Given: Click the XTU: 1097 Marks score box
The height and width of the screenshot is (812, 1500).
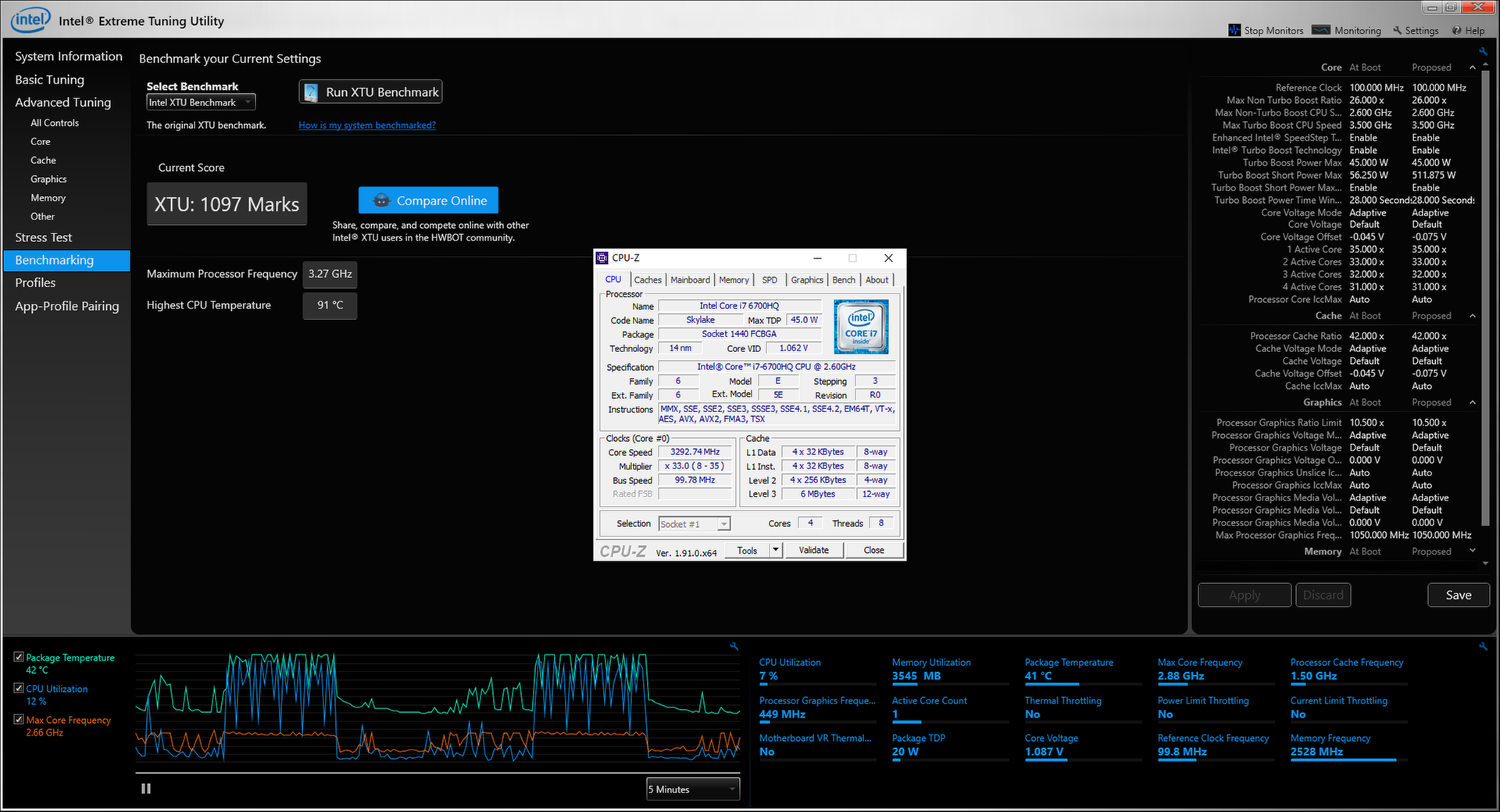Looking at the screenshot, I should pos(227,205).
